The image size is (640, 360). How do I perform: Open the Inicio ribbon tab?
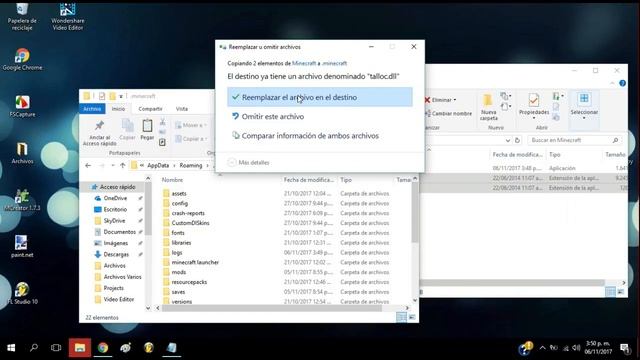[x=118, y=109]
